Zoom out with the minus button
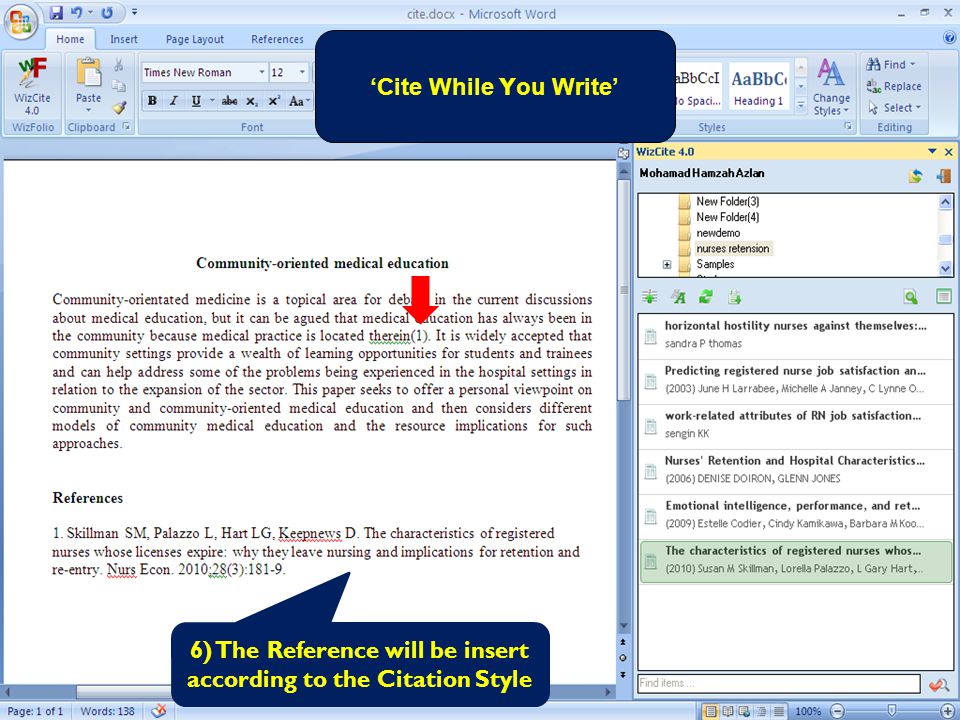 [838, 711]
